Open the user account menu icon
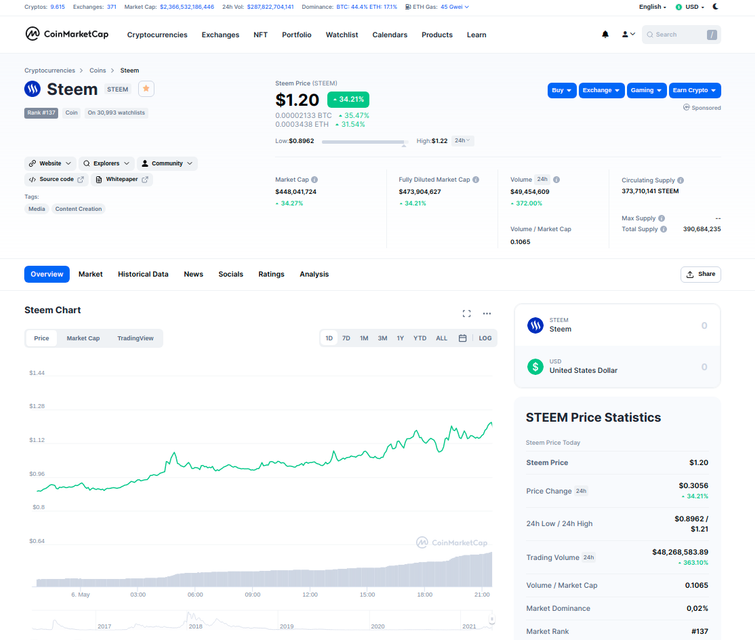755x640 pixels. pyautogui.click(x=628, y=34)
